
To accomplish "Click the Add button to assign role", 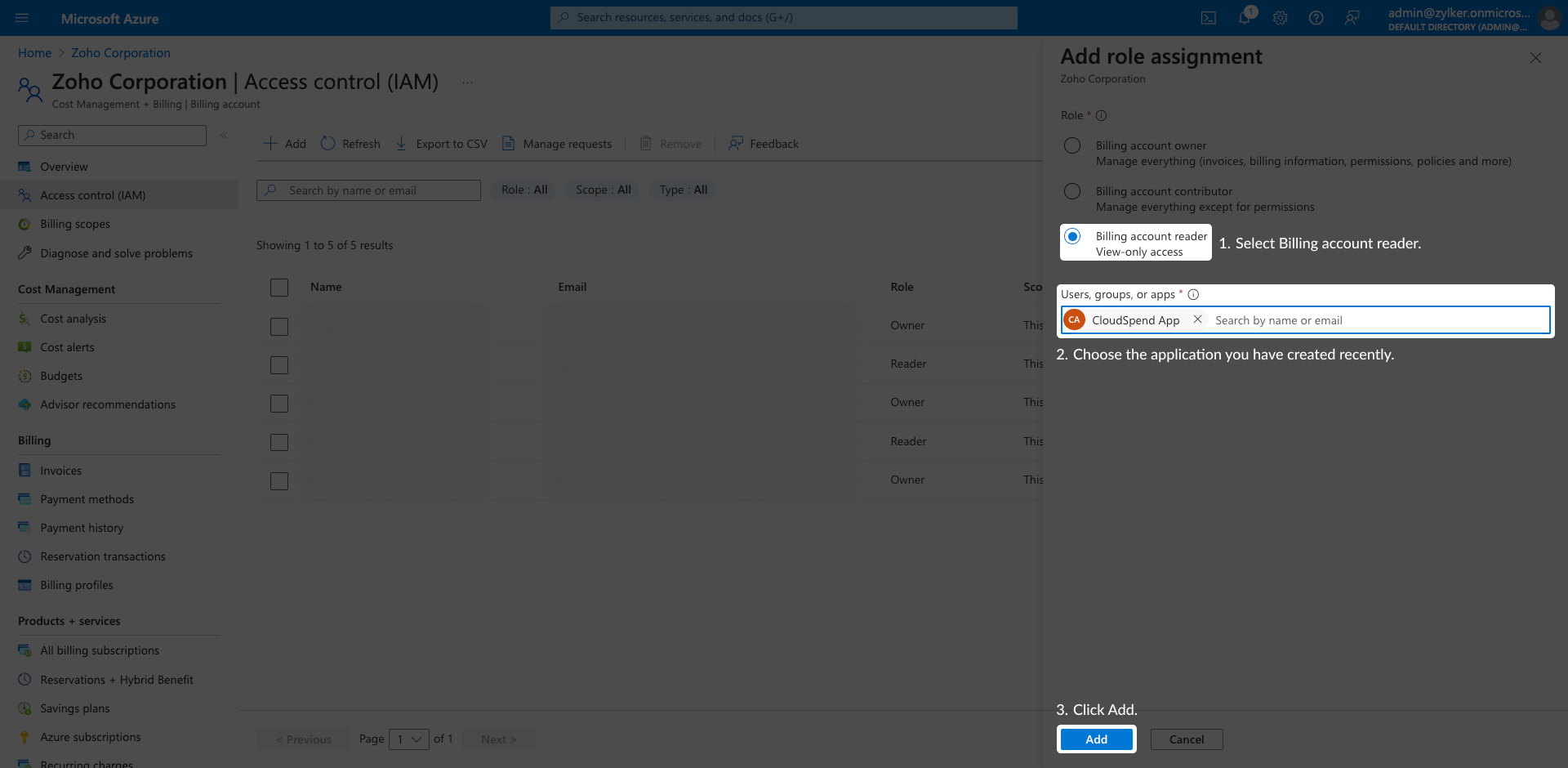I will click(x=1097, y=739).
